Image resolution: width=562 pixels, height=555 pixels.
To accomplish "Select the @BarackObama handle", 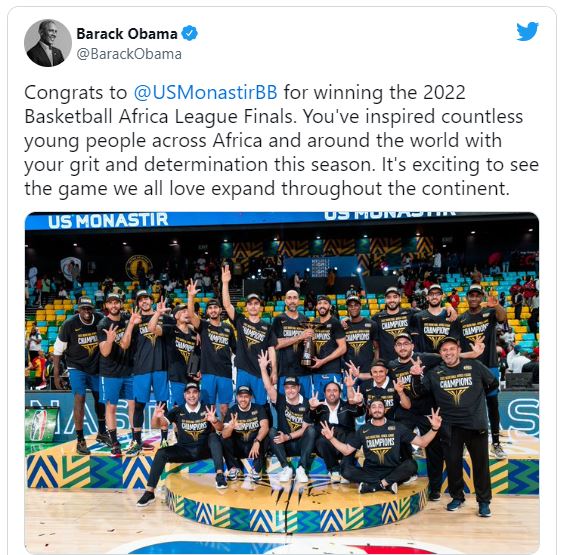I will (x=129, y=54).
